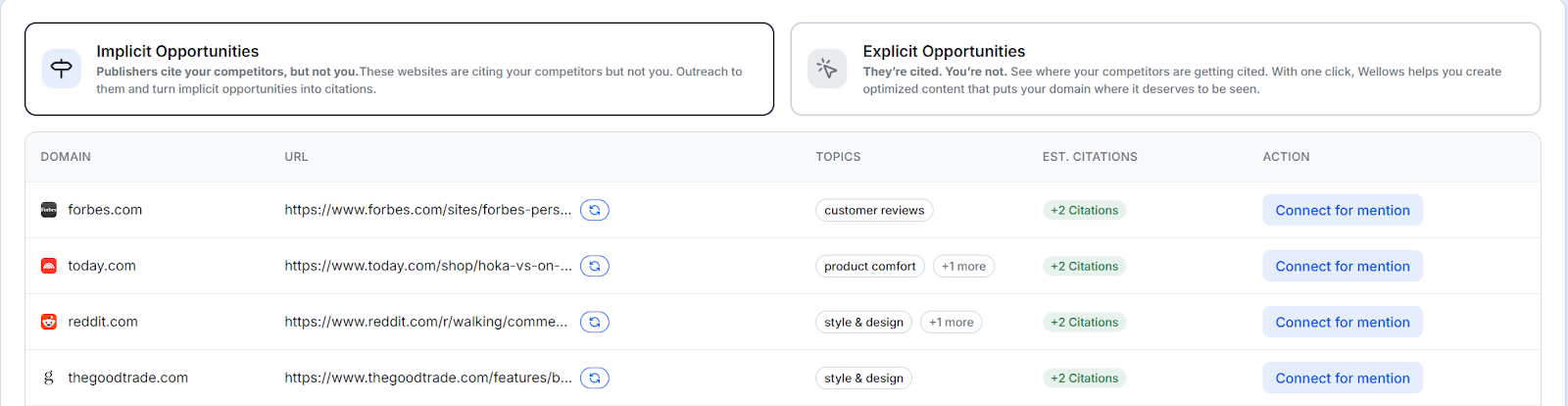Screen dimensions: 1568x406
Task: Open the reddit.com walking thread URL
Action: pyautogui.click(x=425, y=322)
